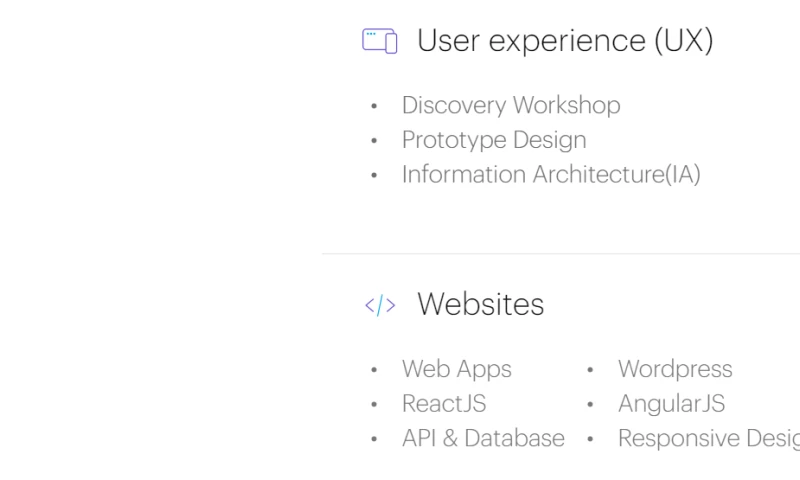Select the ReactJS list item

(444, 404)
